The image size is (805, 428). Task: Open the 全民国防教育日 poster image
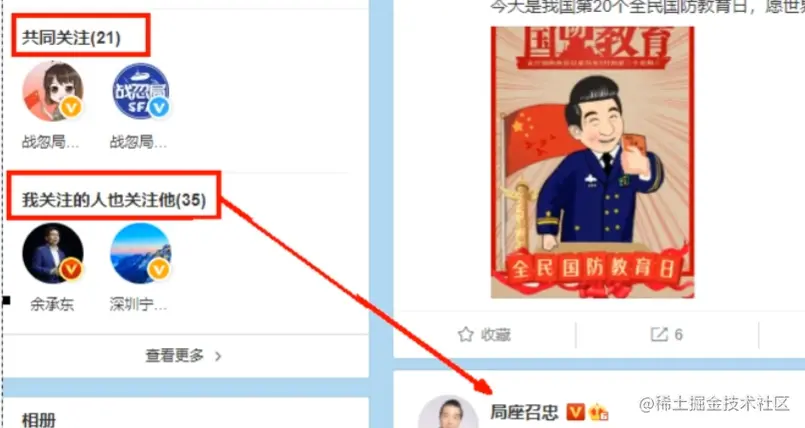592,162
